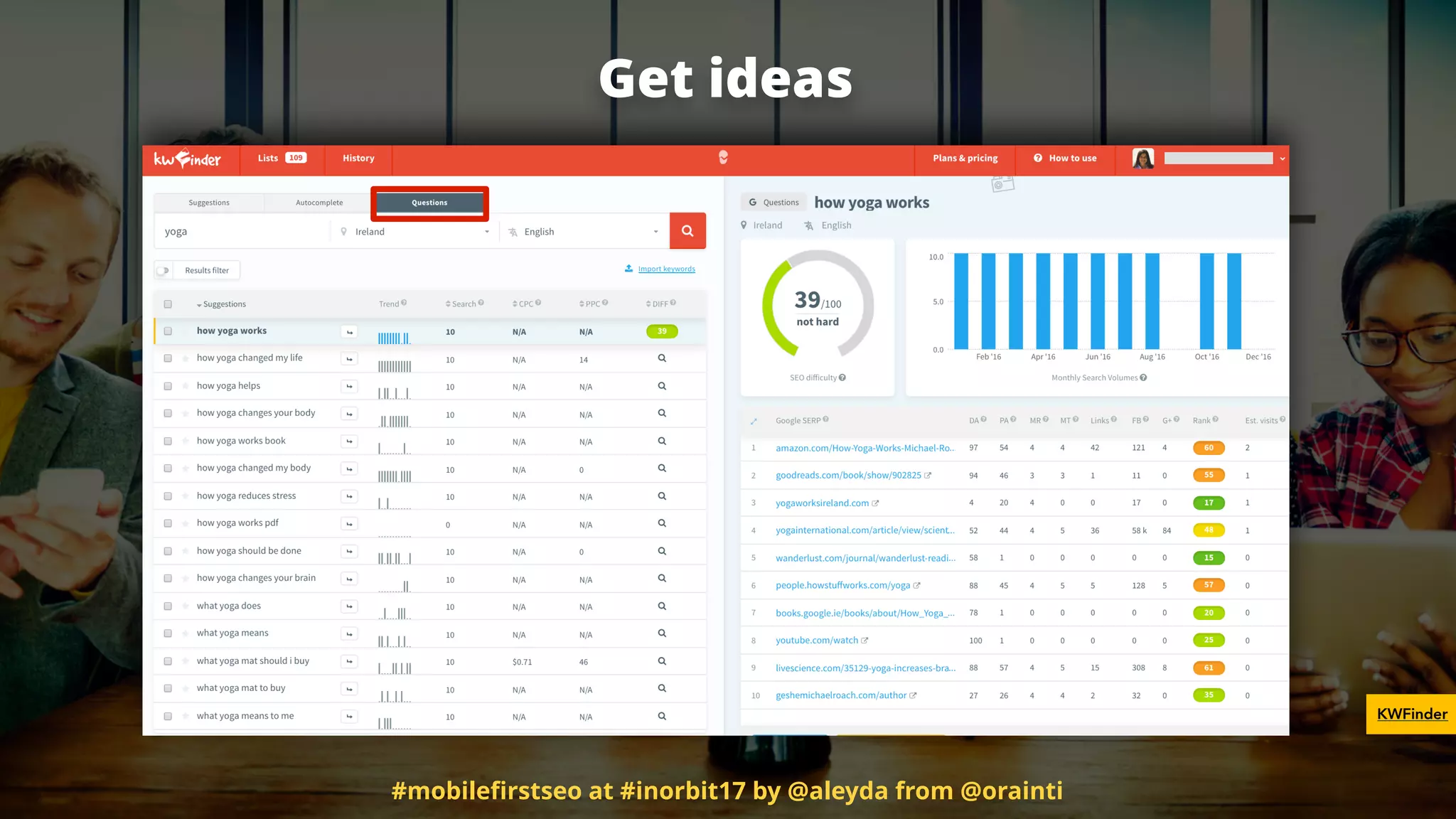Click arrow icon for 'how yoga works book'
1456x819 pixels.
coord(349,441)
